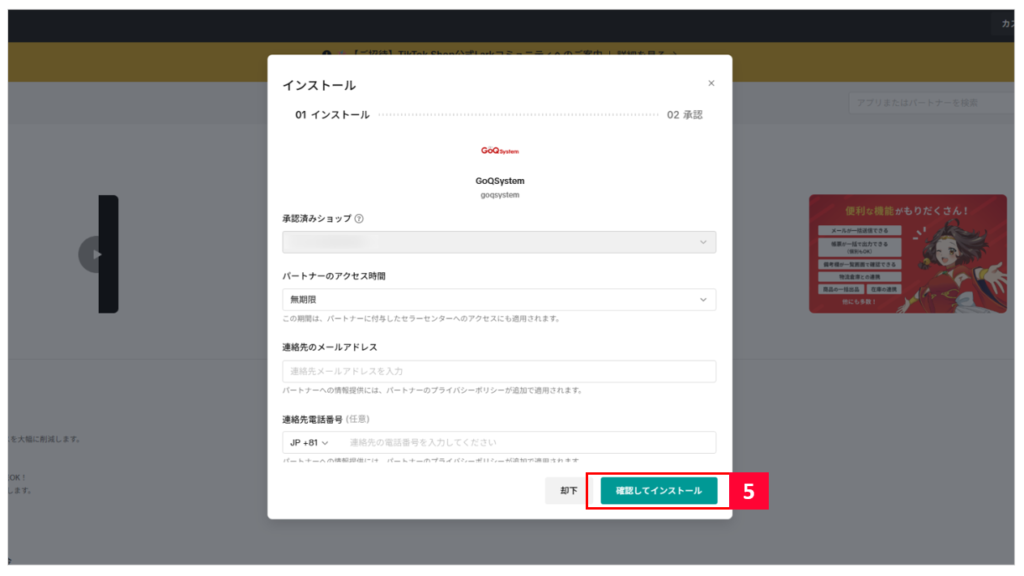Open the 詳細を見る link in banner

(x=645, y=53)
